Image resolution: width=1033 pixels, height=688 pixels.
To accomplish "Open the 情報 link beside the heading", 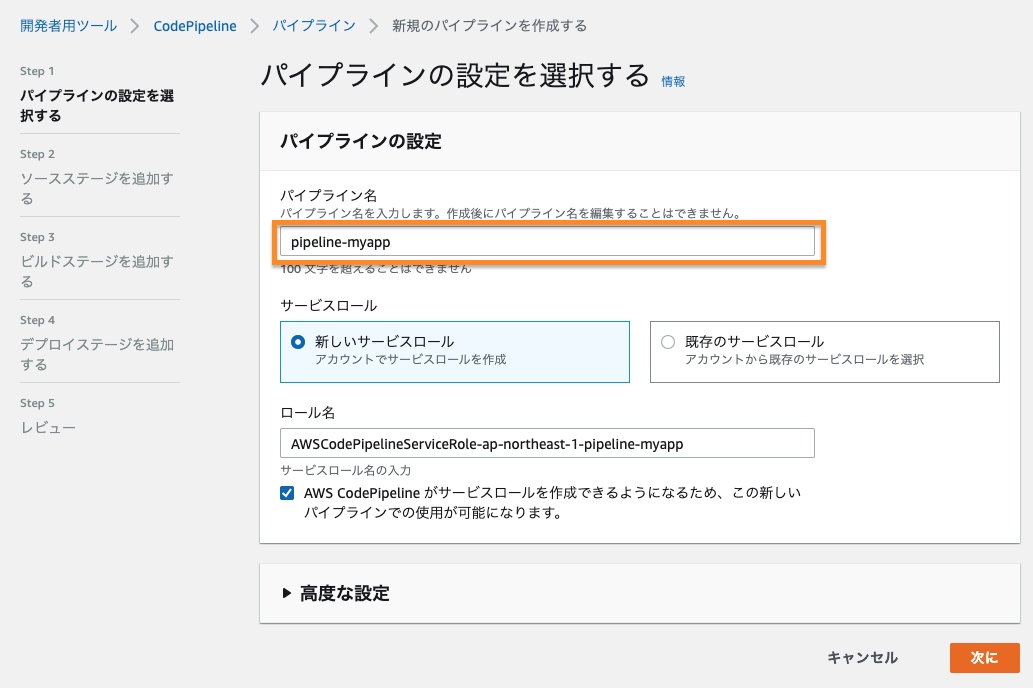I will click(x=673, y=82).
